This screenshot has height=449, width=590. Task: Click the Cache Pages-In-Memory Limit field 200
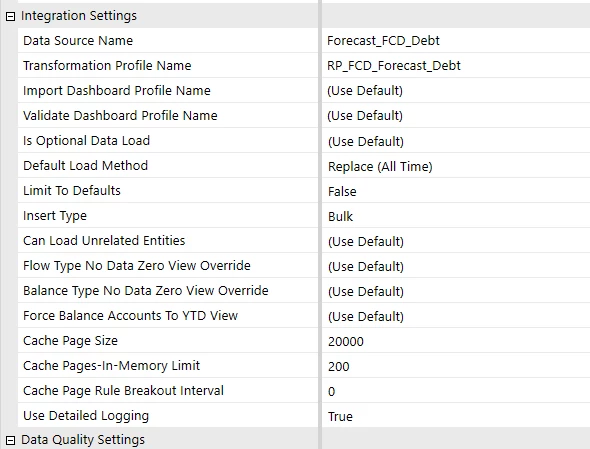(456, 366)
